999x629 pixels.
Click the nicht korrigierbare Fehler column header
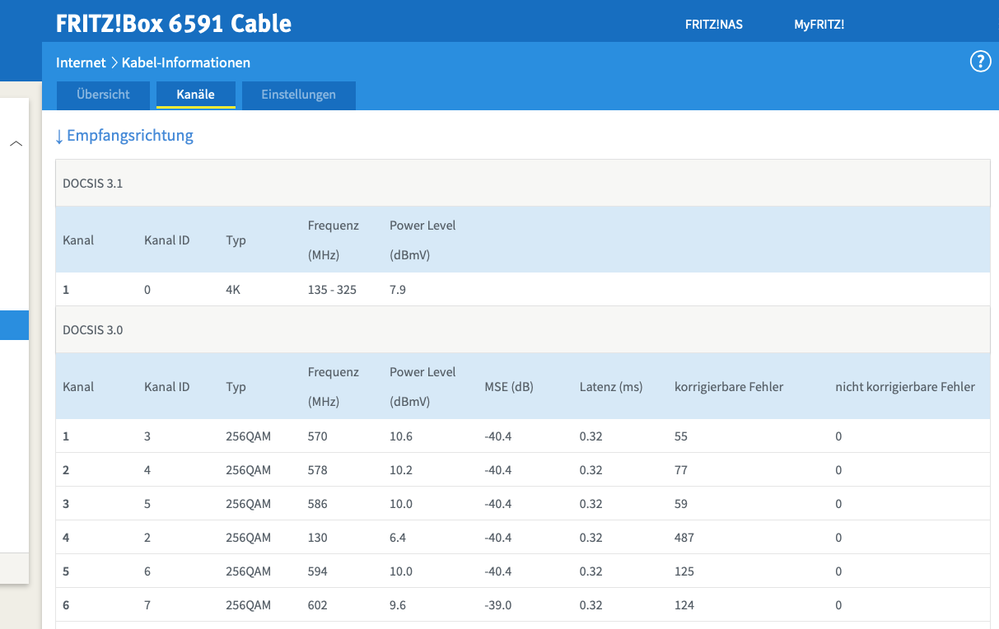904,386
